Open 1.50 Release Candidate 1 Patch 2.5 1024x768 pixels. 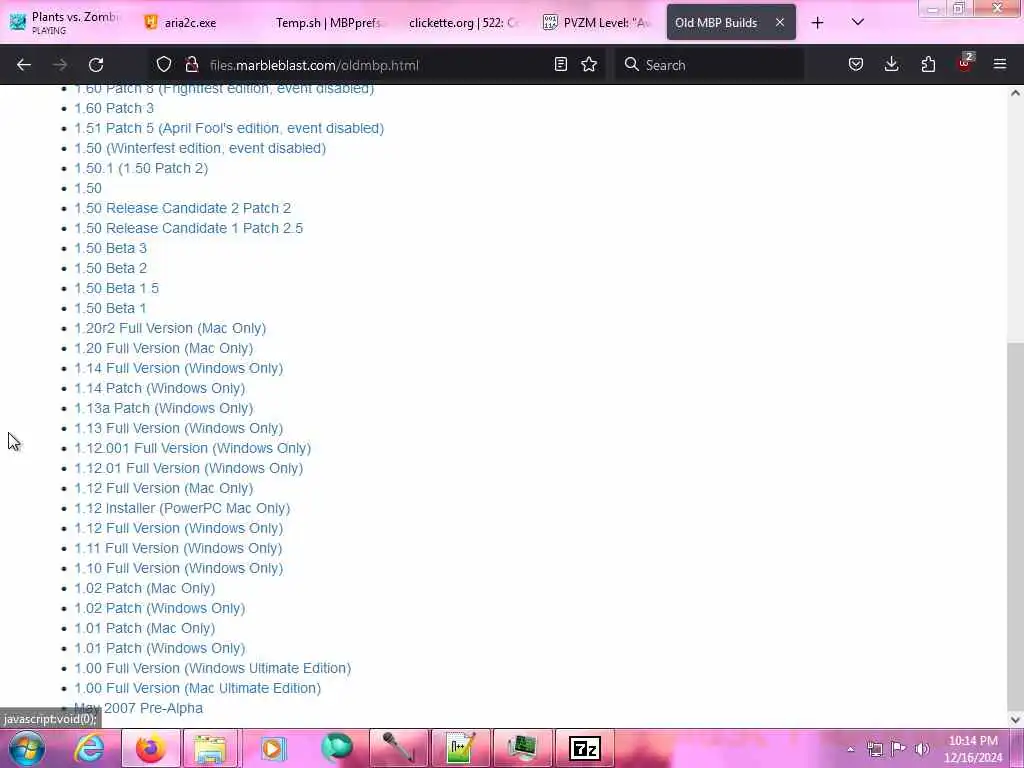[188, 228]
